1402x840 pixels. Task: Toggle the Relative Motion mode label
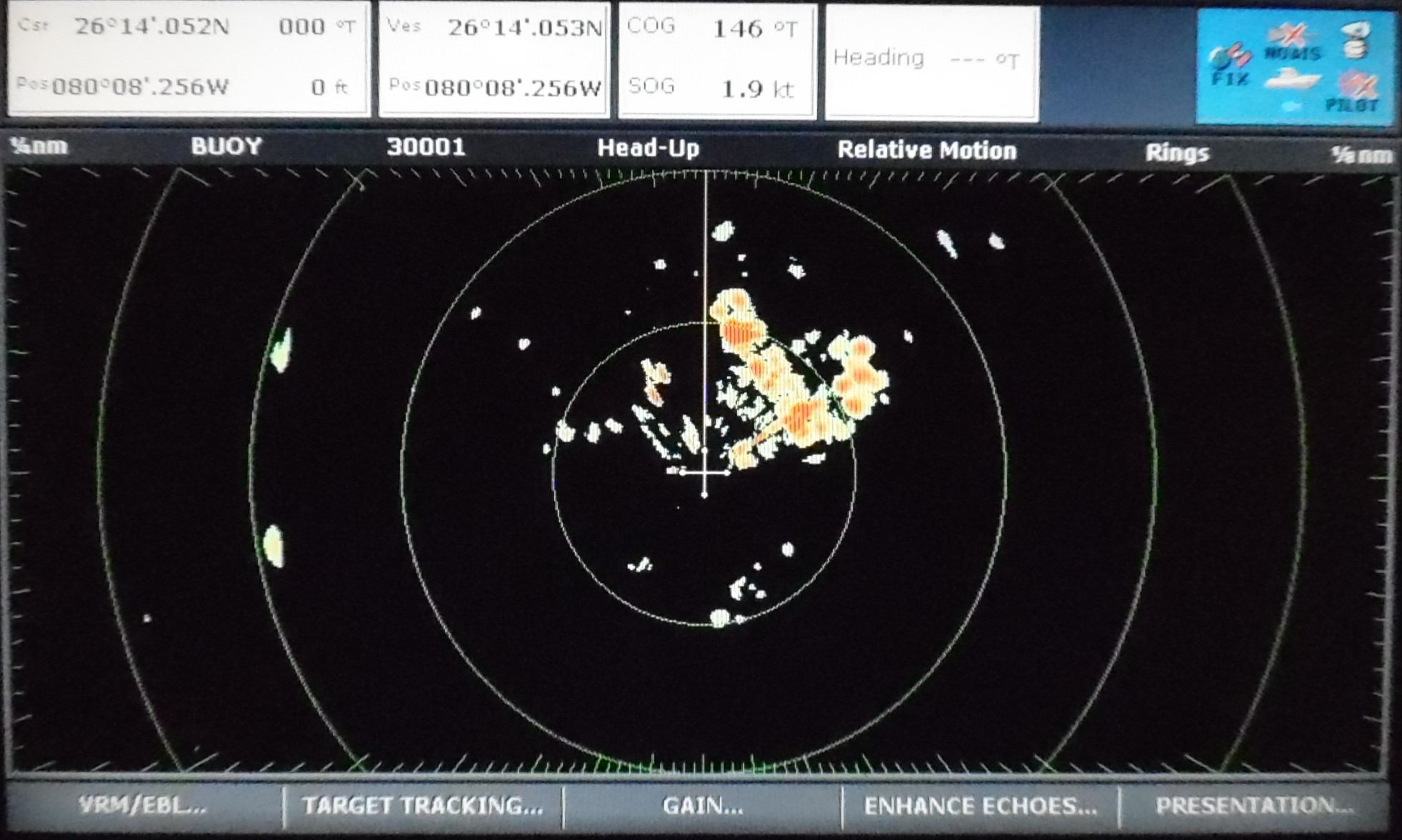pyautogui.click(x=926, y=150)
